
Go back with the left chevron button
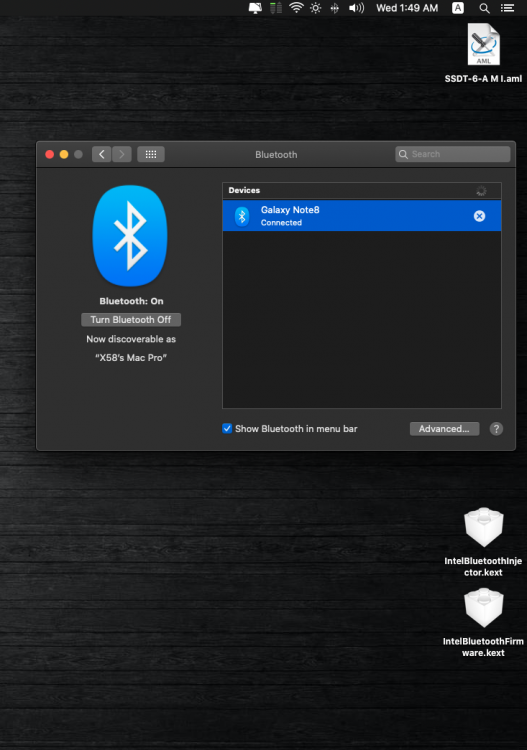pos(101,154)
